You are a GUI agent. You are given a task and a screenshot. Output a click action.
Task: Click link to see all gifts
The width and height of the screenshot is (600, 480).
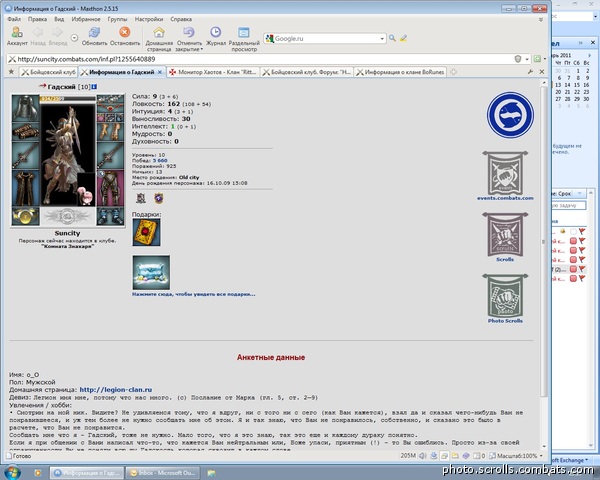(193, 294)
